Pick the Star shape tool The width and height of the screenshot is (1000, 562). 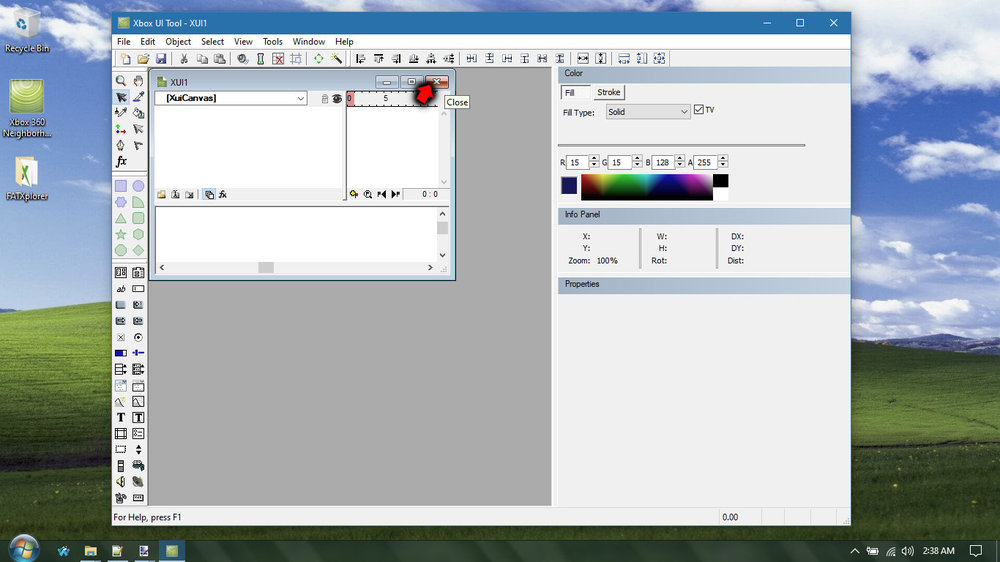121,234
